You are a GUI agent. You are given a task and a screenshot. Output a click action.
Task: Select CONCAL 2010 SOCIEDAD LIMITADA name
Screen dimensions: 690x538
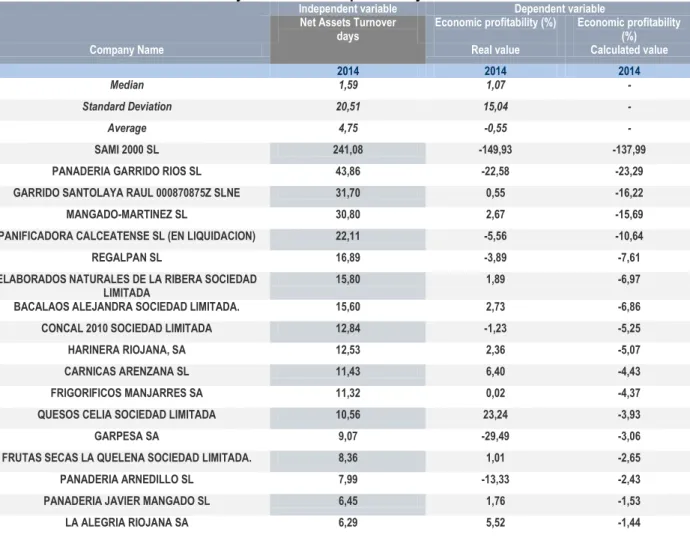127,328
